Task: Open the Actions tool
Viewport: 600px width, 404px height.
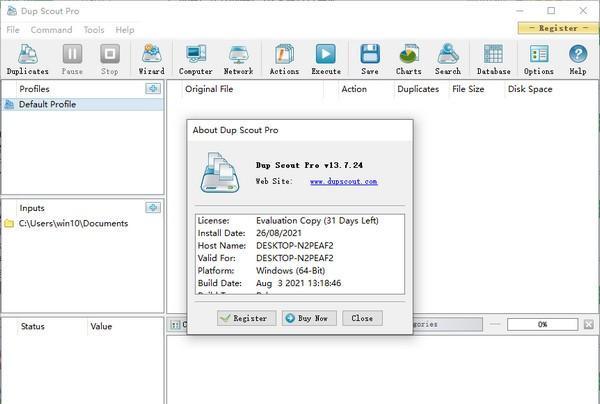Action: click(284, 59)
